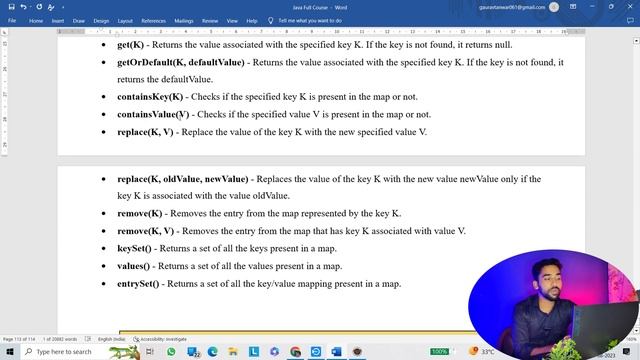Switch to the Insert ribbon tab
The image size is (640, 360).
click(x=58, y=21)
